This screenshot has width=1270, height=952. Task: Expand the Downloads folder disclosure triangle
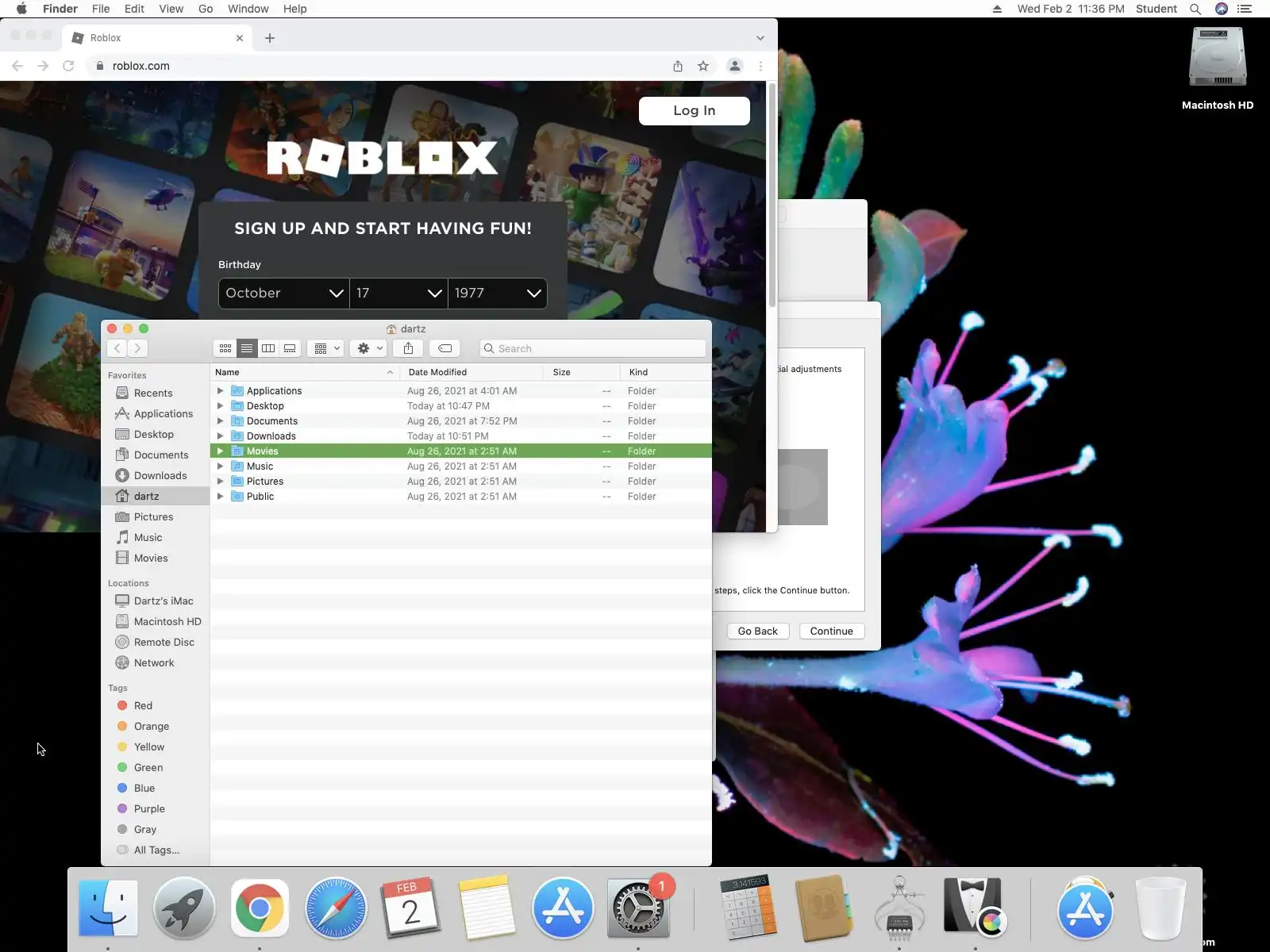220,436
